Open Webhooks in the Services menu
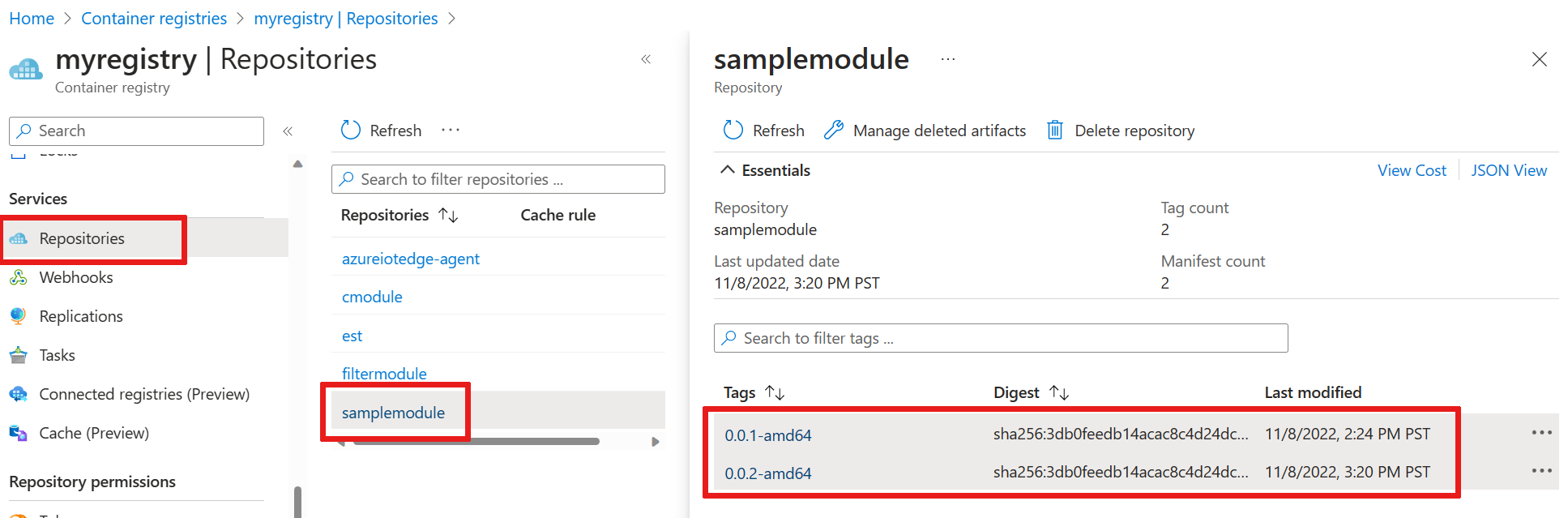1568x518 pixels. click(x=76, y=277)
